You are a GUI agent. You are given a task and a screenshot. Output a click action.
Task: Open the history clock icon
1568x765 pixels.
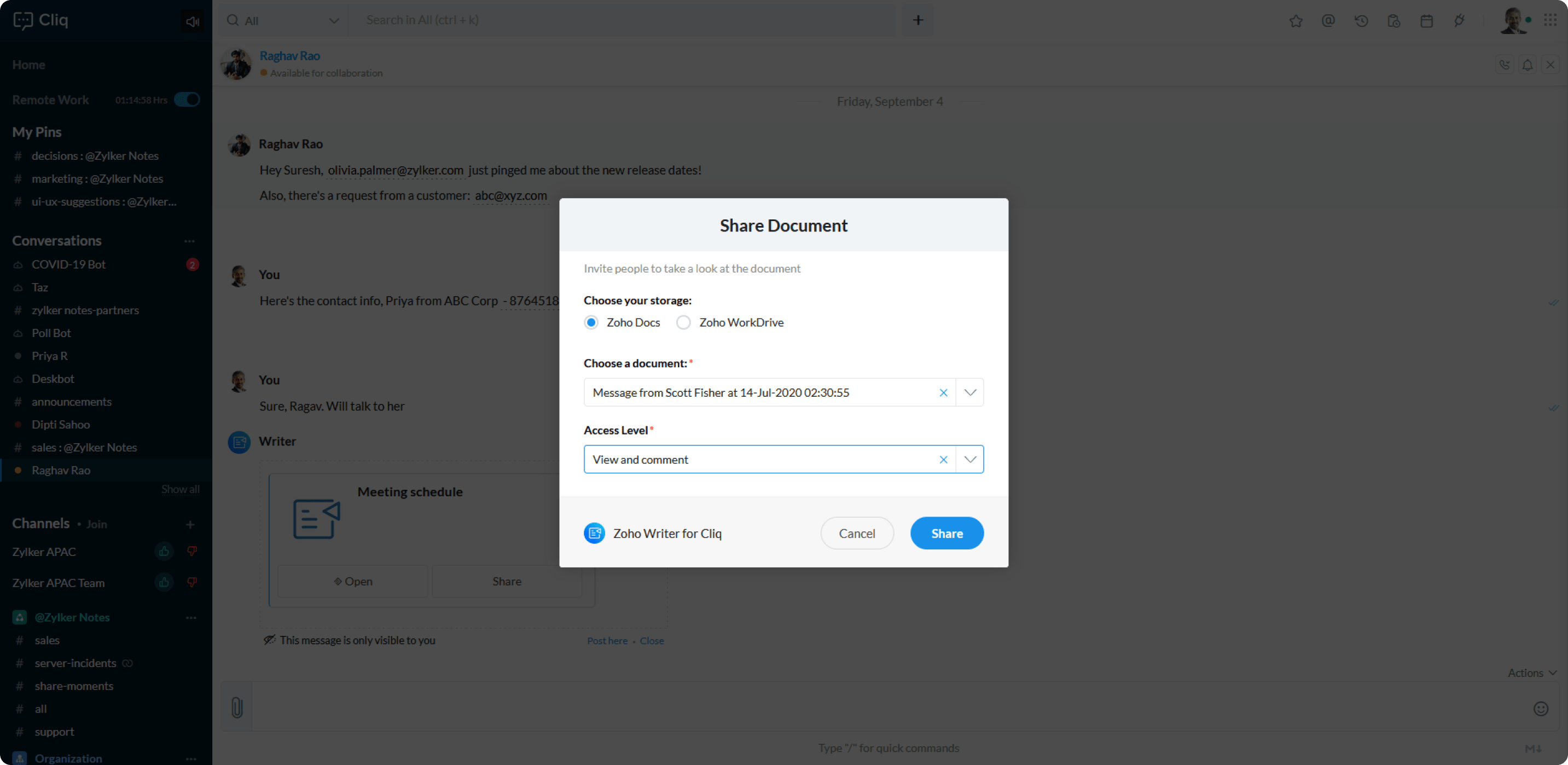(x=1361, y=21)
